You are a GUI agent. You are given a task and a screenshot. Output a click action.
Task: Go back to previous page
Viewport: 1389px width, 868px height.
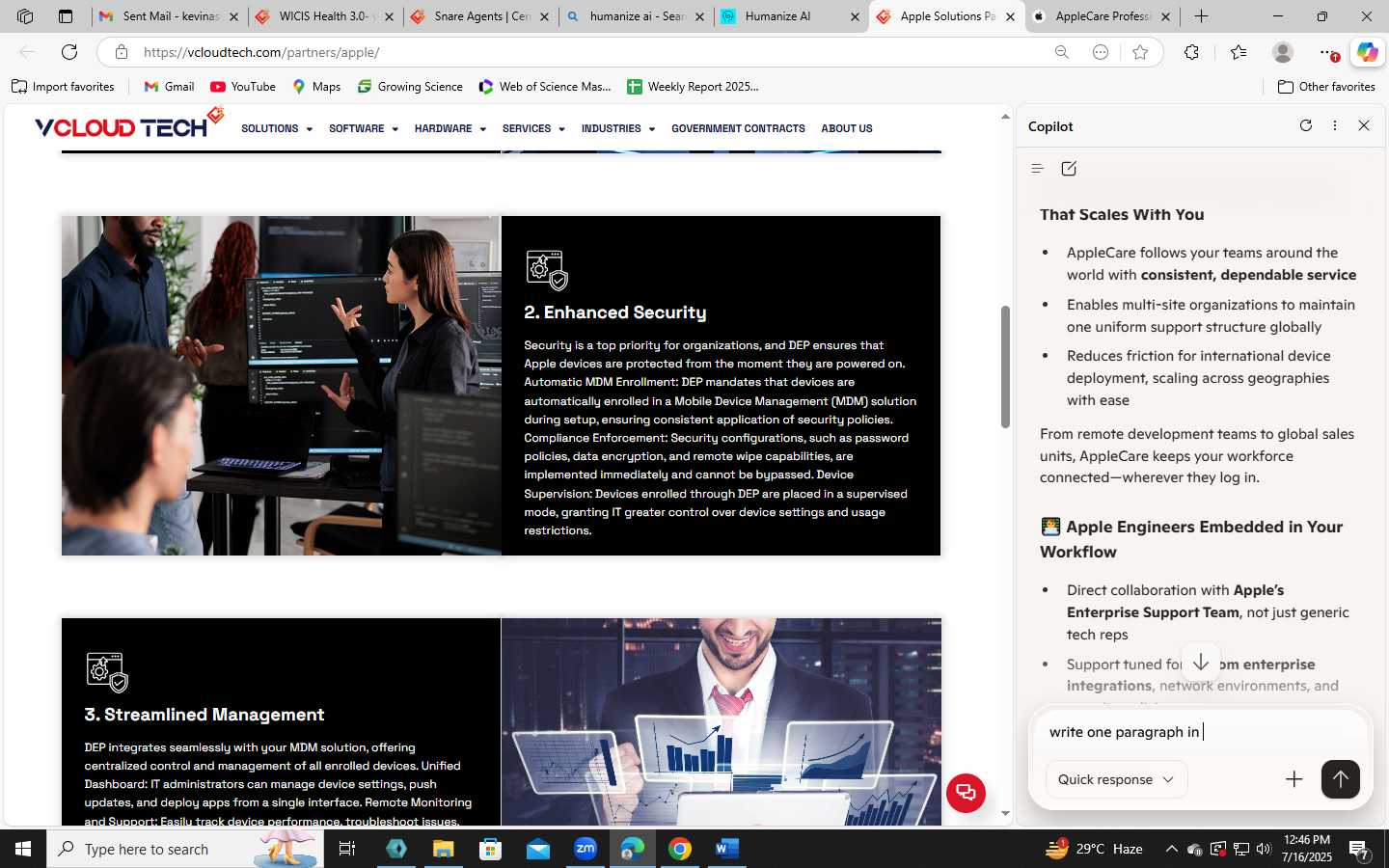[27, 52]
